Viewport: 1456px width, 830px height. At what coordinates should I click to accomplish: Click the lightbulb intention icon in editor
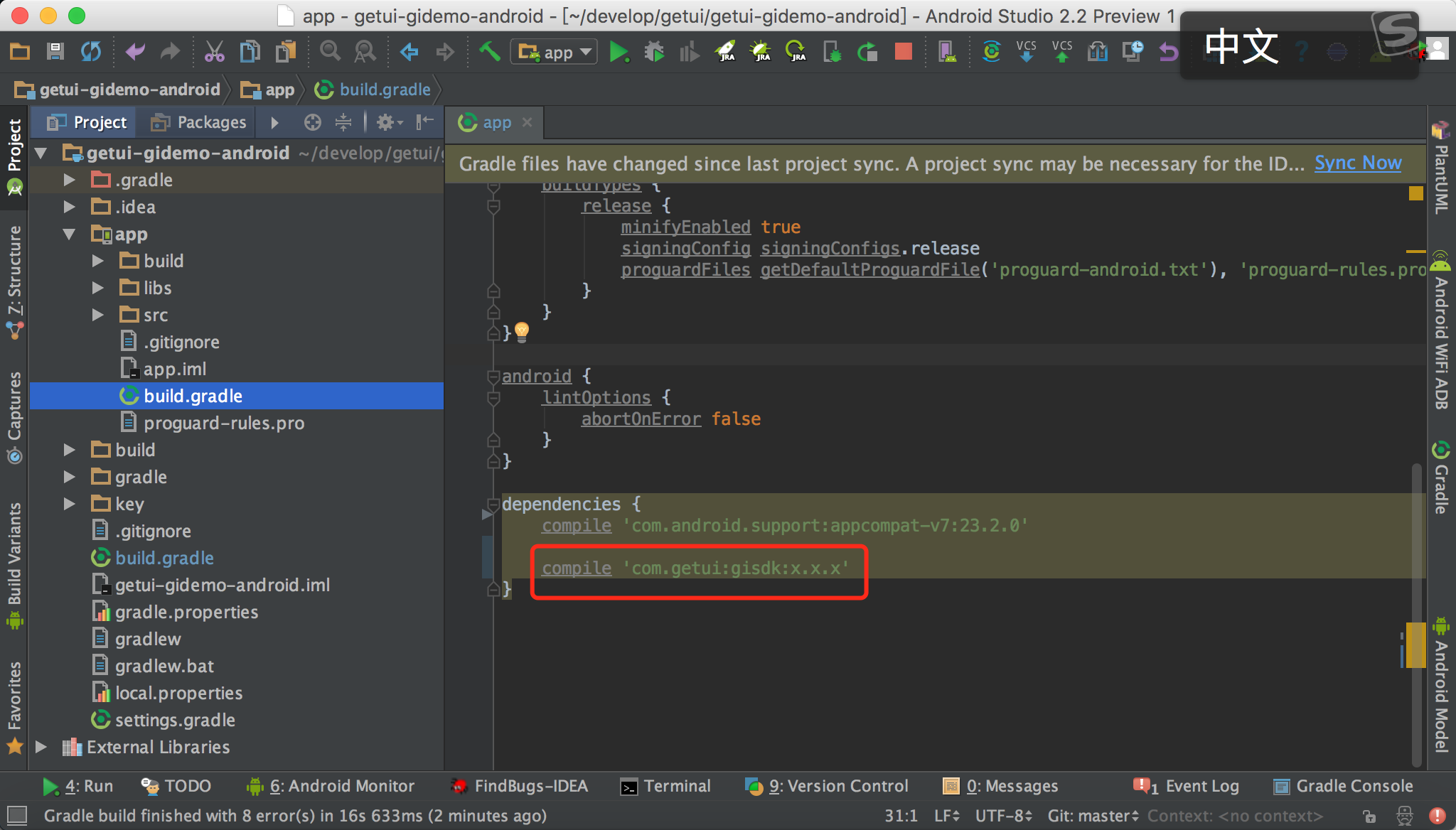(522, 331)
